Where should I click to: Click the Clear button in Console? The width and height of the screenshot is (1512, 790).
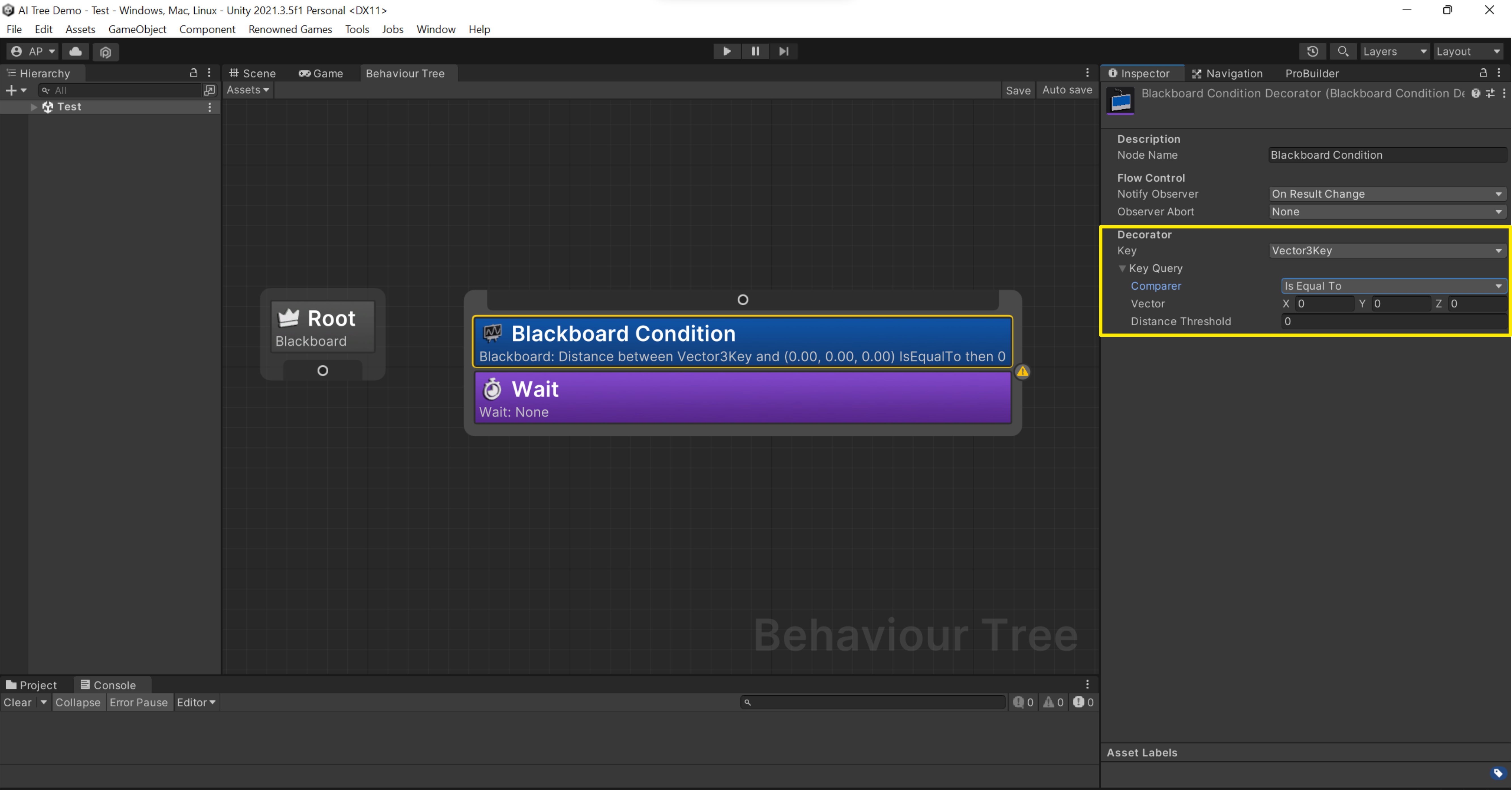coord(18,702)
